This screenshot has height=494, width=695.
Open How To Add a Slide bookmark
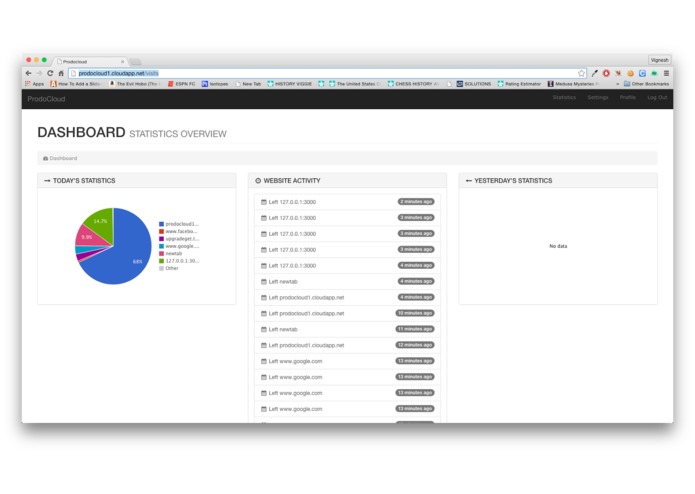point(76,84)
